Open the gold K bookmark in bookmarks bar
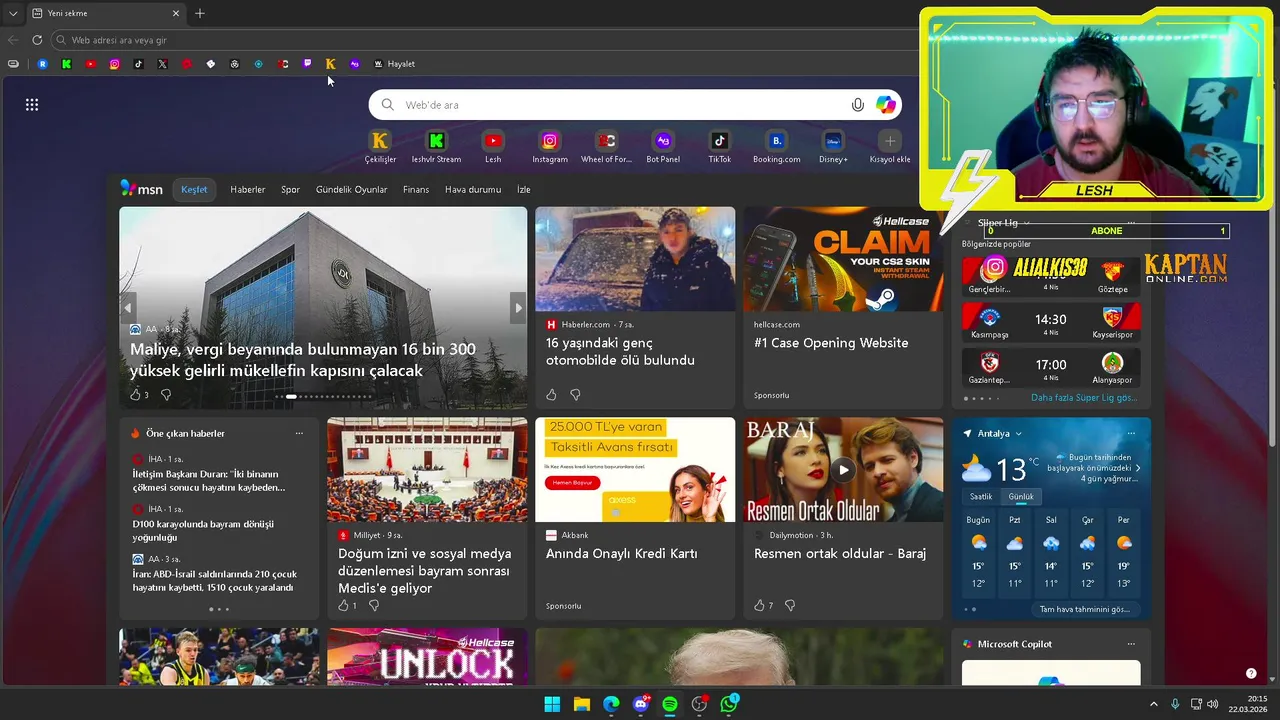 tap(331, 64)
